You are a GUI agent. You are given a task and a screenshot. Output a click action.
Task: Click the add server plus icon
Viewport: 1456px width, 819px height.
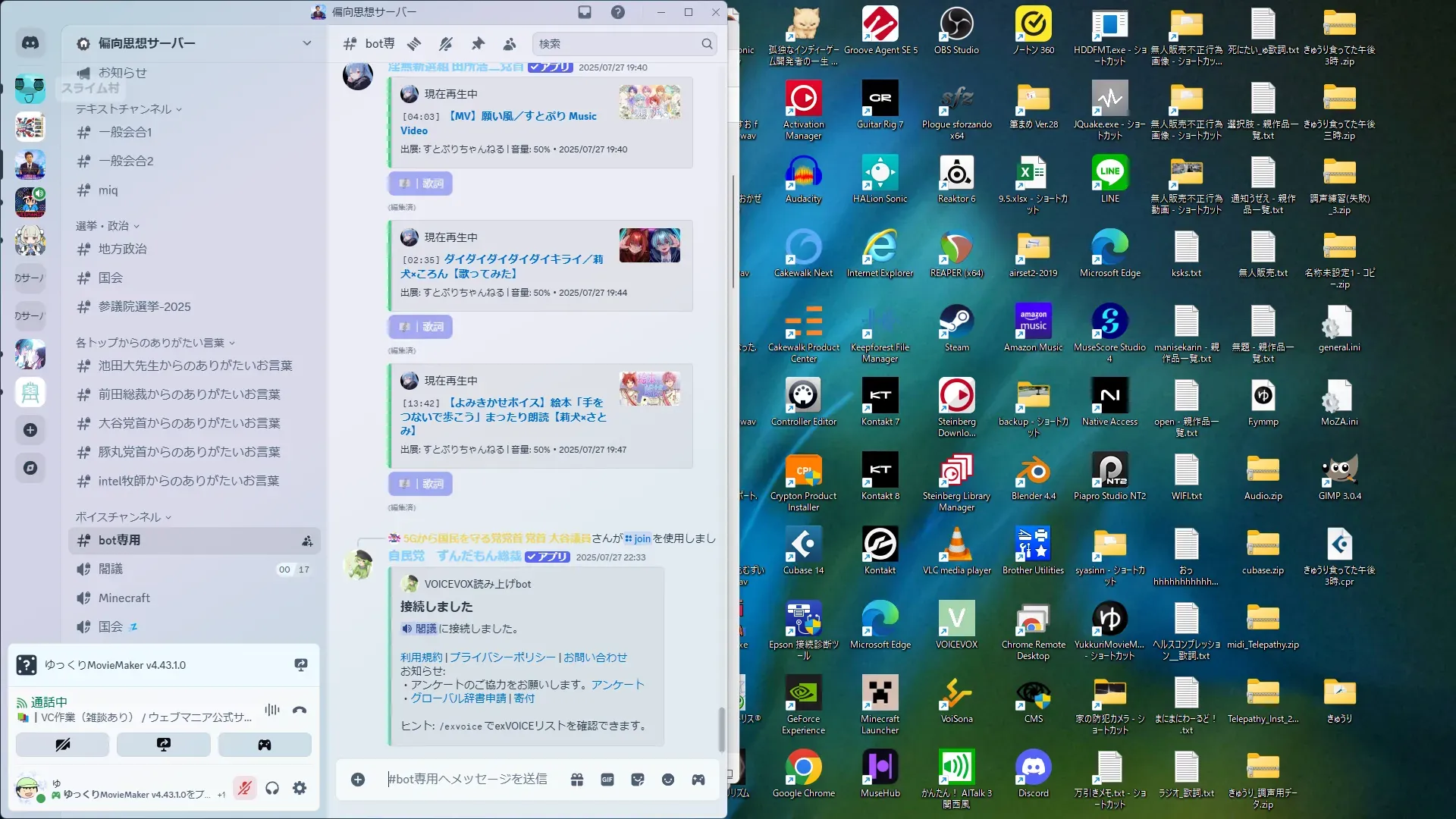tap(30, 430)
